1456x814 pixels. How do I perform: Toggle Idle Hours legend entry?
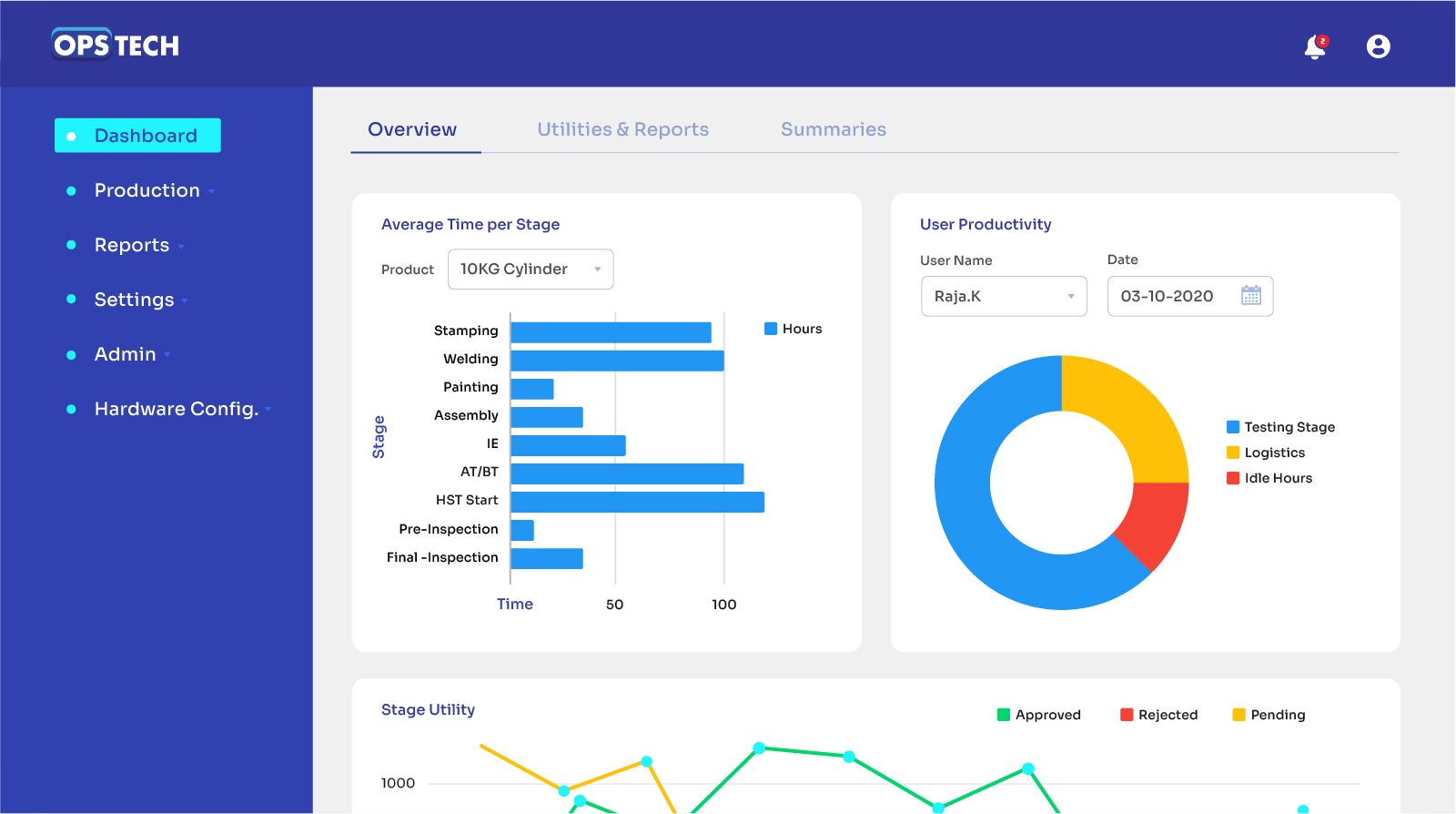(1269, 478)
